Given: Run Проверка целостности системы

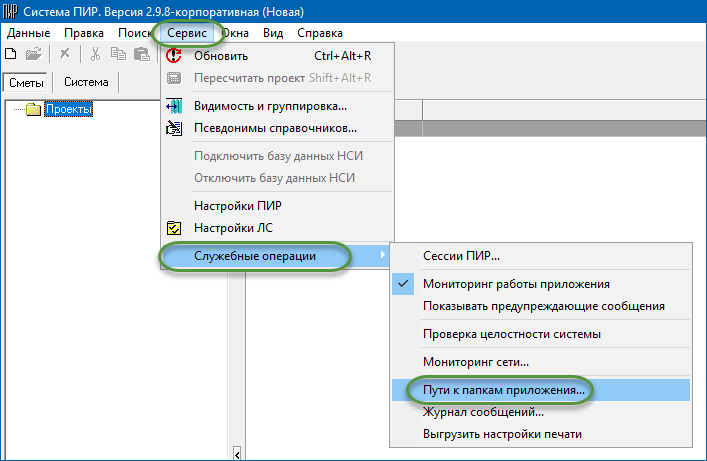Looking at the screenshot, I should [541, 334].
